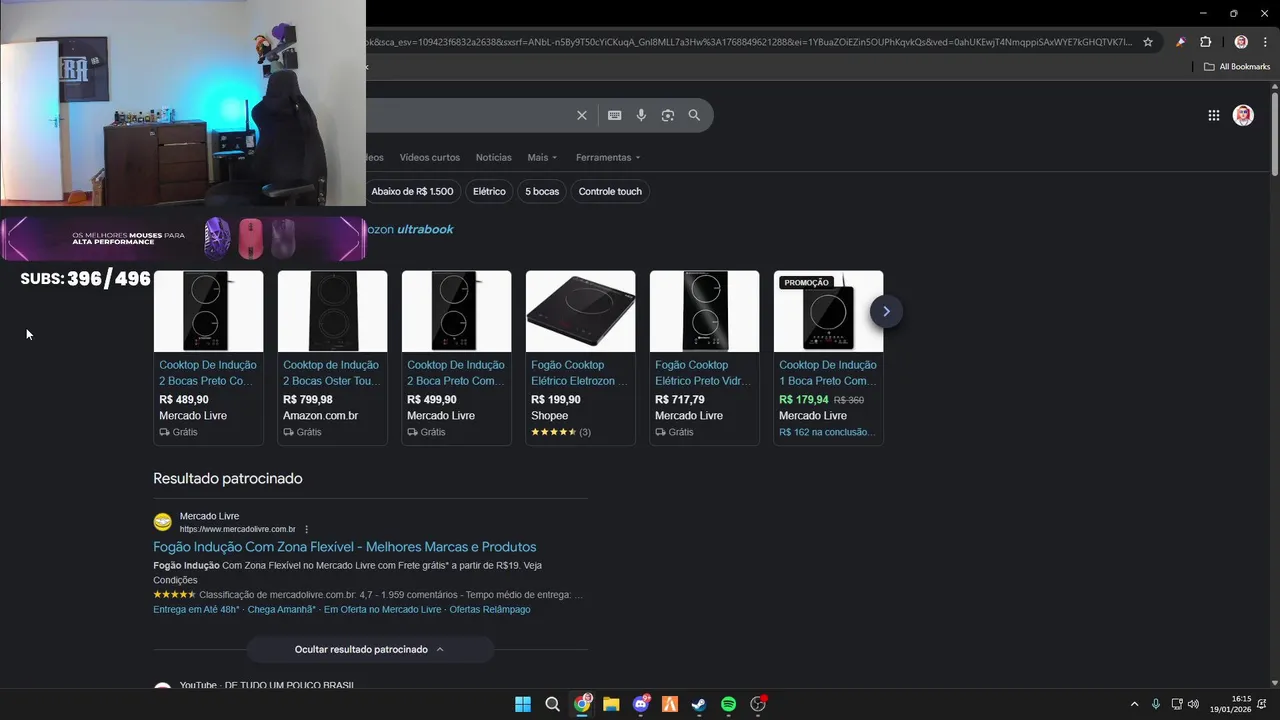
Task: Open Fogão Cooktop Elétrico Preto Vidr… R$ 717,79
Action: [704, 373]
